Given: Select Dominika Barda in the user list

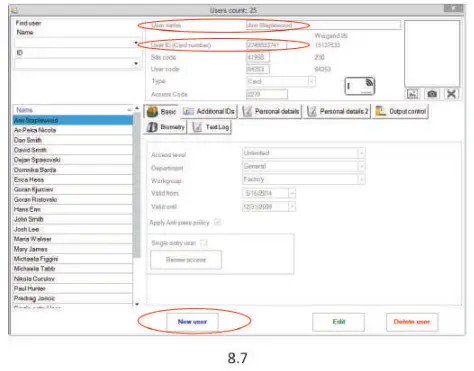Looking at the screenshot, I should pyautogui.click(x=73, y=170).
